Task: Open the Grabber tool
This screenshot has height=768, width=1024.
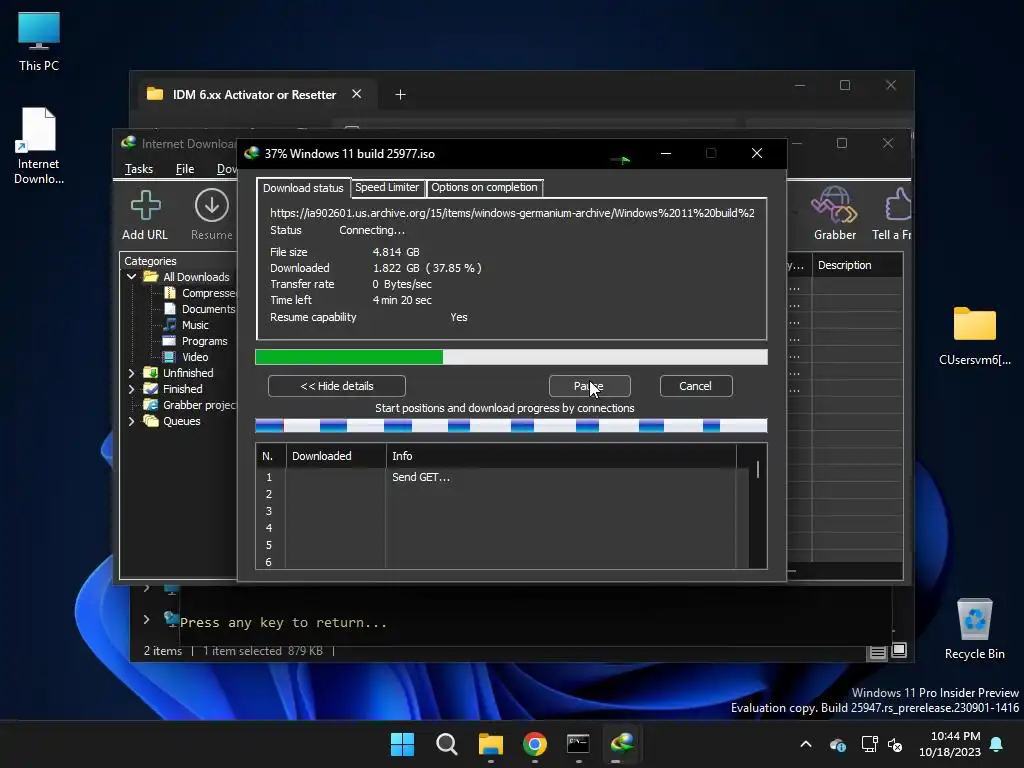Action: (834, 207)
